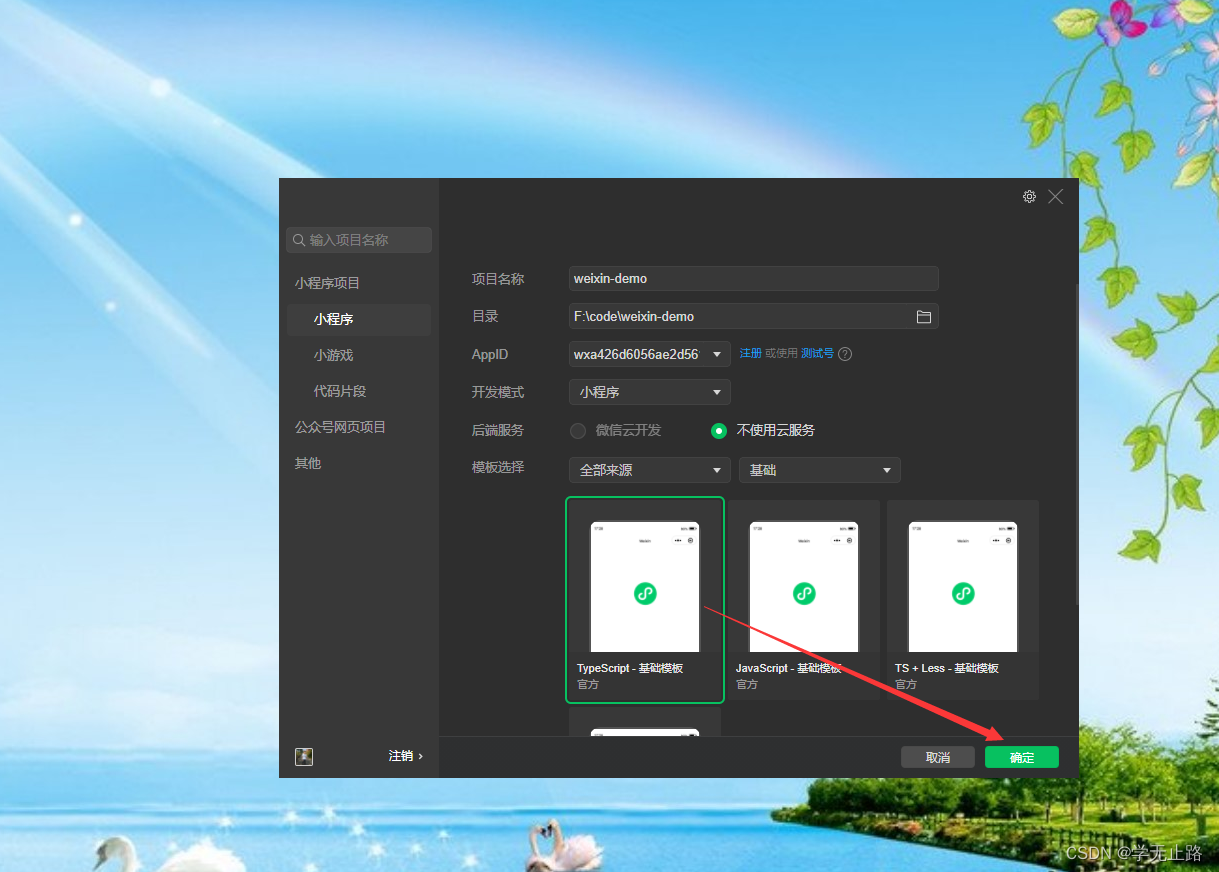This screenshot has width=1219, height=872.
Task: Select the TypeScript - 基础模板 template
Action: point(645,600)
